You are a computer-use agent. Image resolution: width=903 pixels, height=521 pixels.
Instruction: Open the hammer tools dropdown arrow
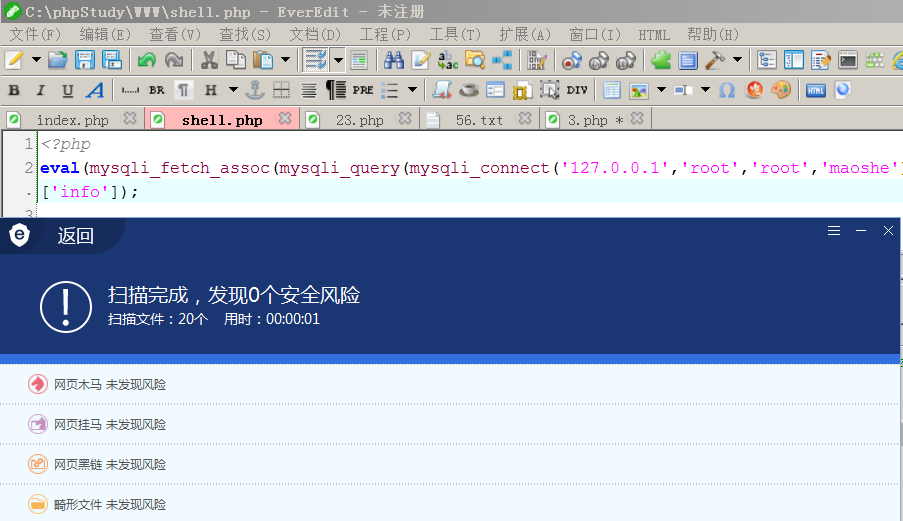coord(737,60)
